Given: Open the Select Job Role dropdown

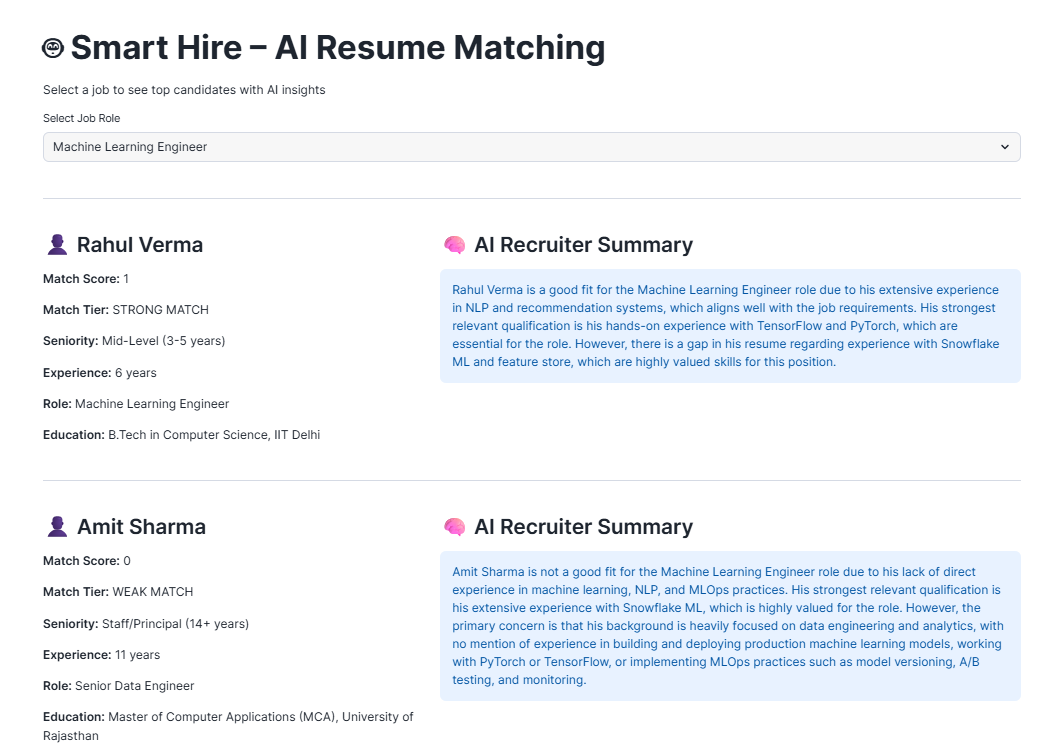Looking at the screenshot, I should coord(530,147).
